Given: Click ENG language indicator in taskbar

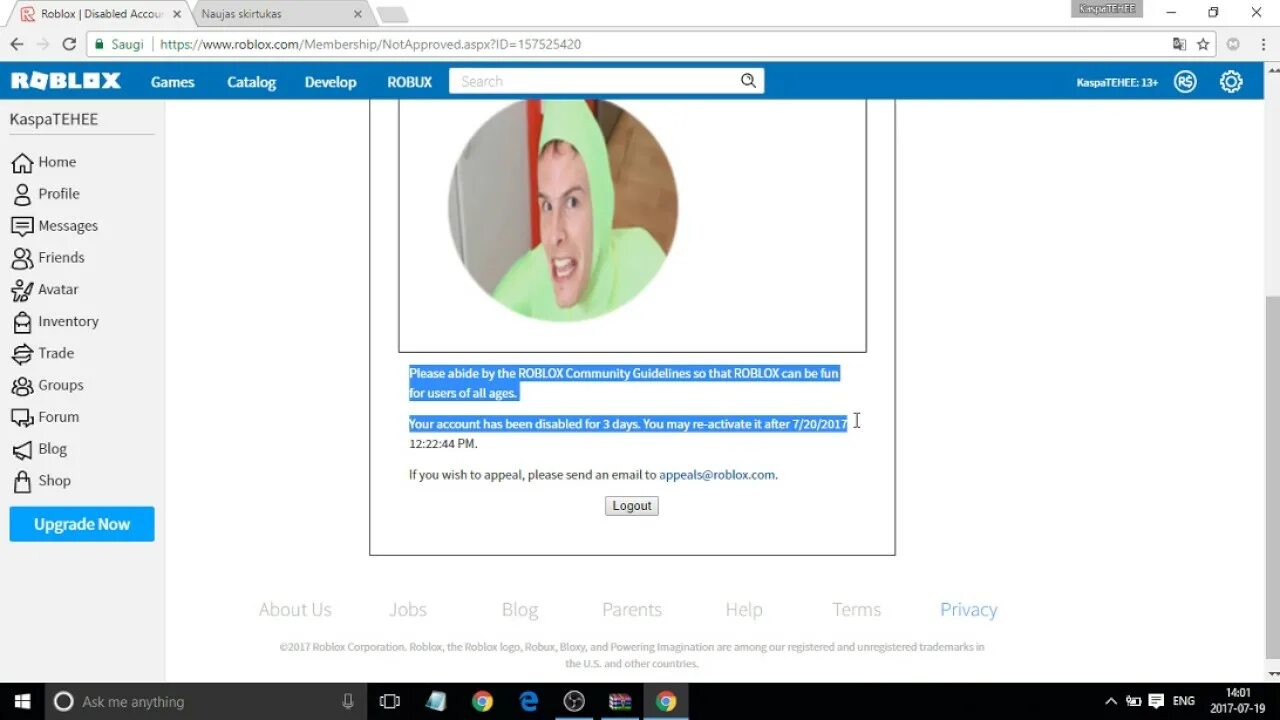Looking at the screenshot, I should pos(1184,701).
